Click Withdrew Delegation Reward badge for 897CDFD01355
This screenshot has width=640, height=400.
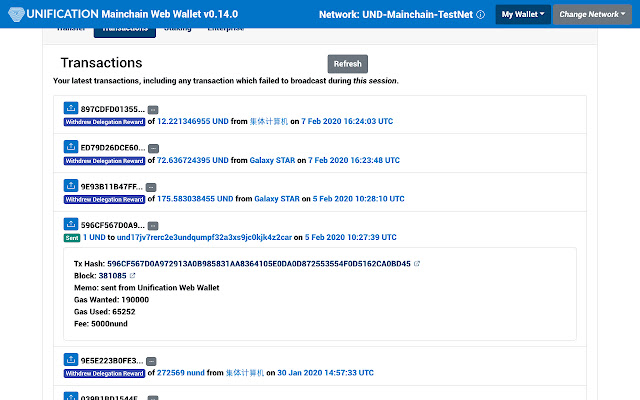(104, 122)
